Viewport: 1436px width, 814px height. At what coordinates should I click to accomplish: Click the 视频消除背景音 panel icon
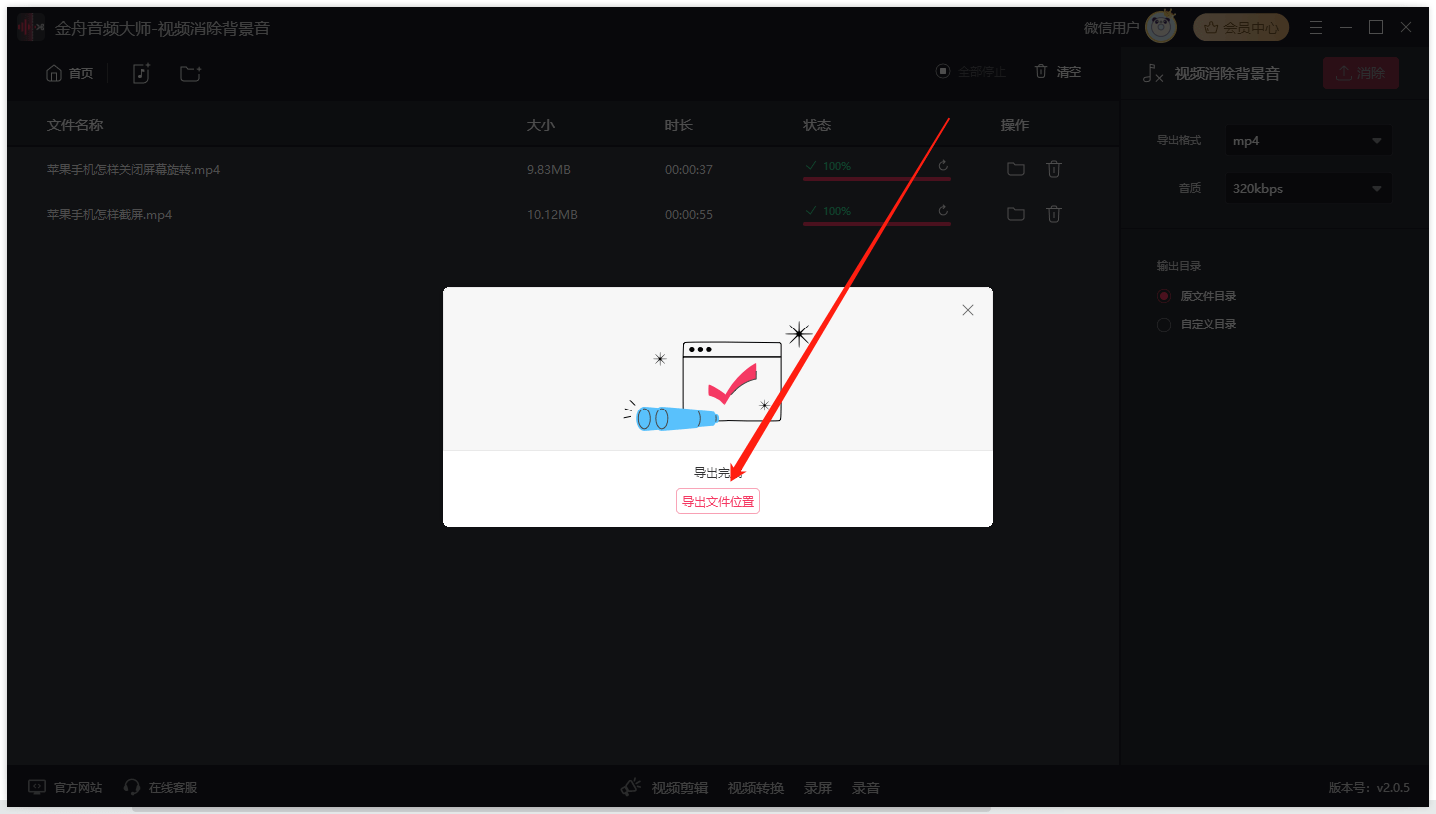pos(1153,73)
